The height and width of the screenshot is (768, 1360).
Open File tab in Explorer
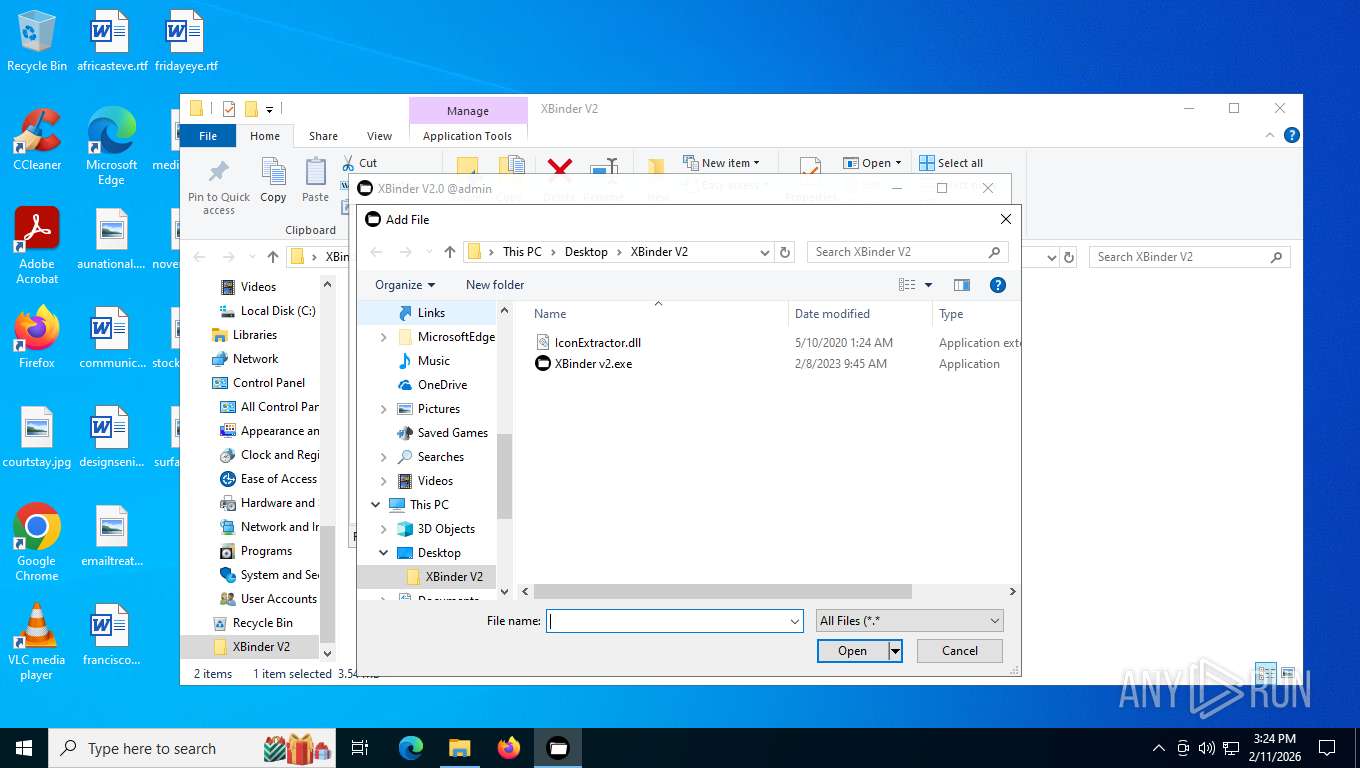(208, 136)
